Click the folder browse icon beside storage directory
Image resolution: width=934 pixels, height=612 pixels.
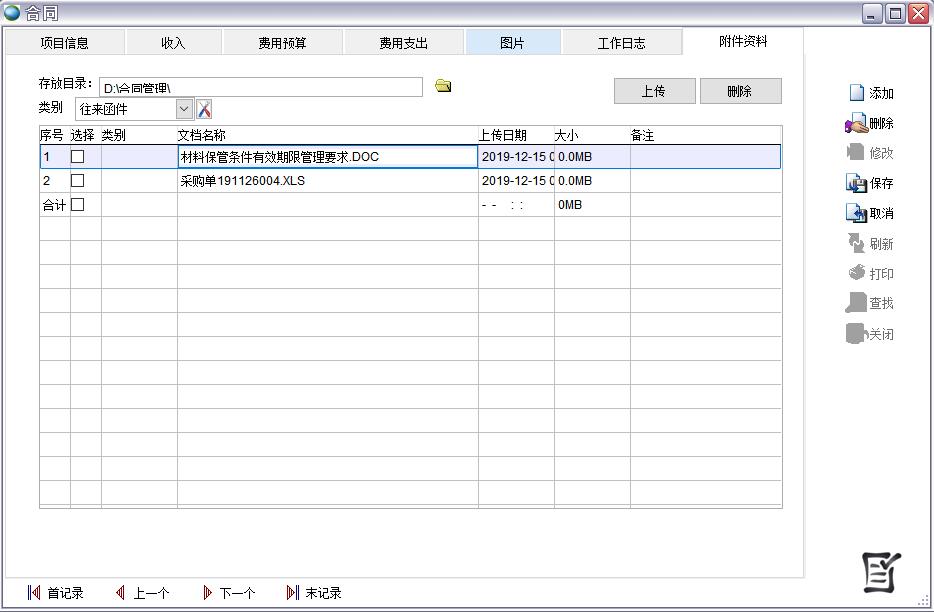443,87
